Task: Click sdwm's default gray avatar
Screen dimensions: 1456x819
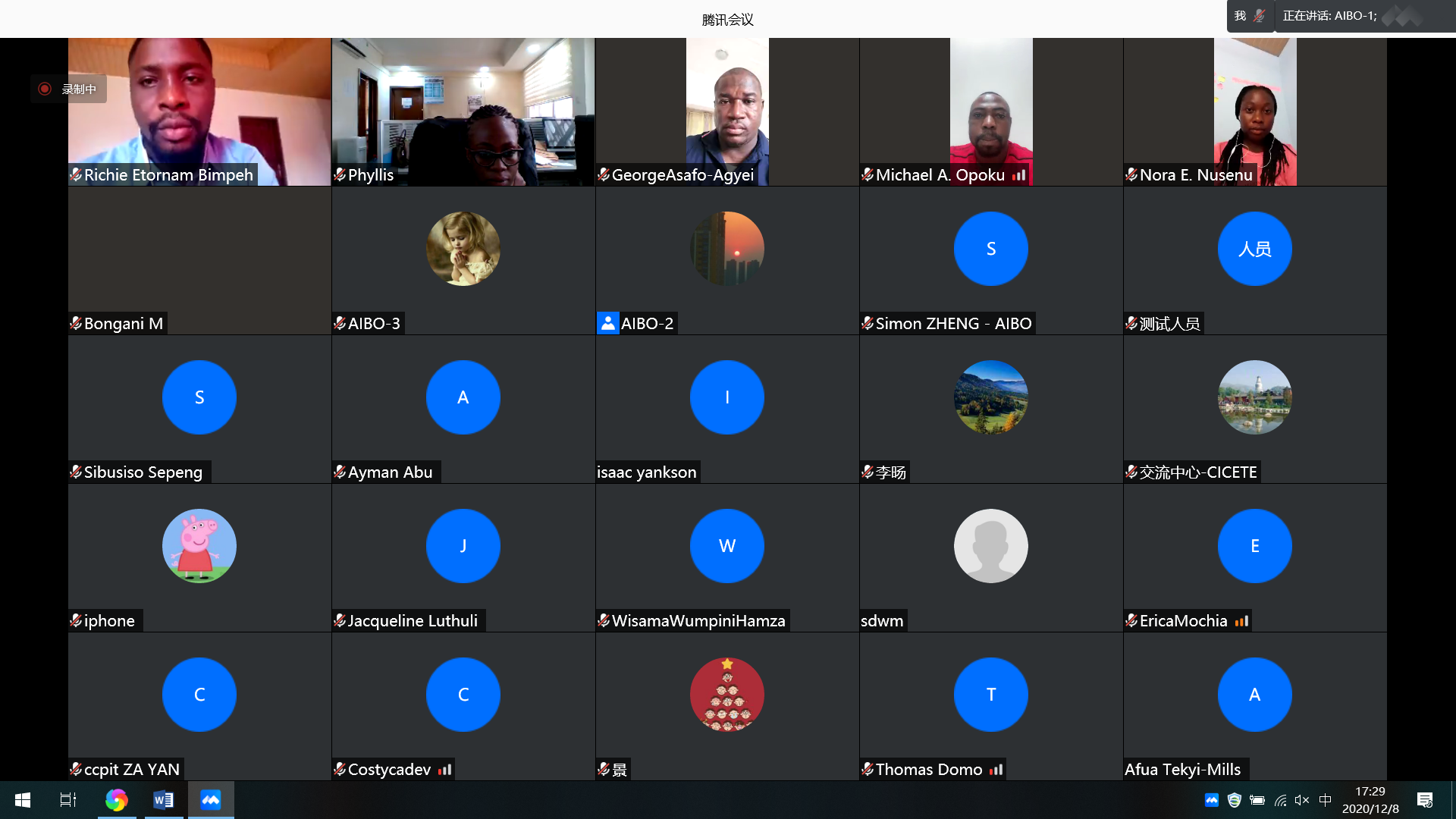Action: coord(991,546)
